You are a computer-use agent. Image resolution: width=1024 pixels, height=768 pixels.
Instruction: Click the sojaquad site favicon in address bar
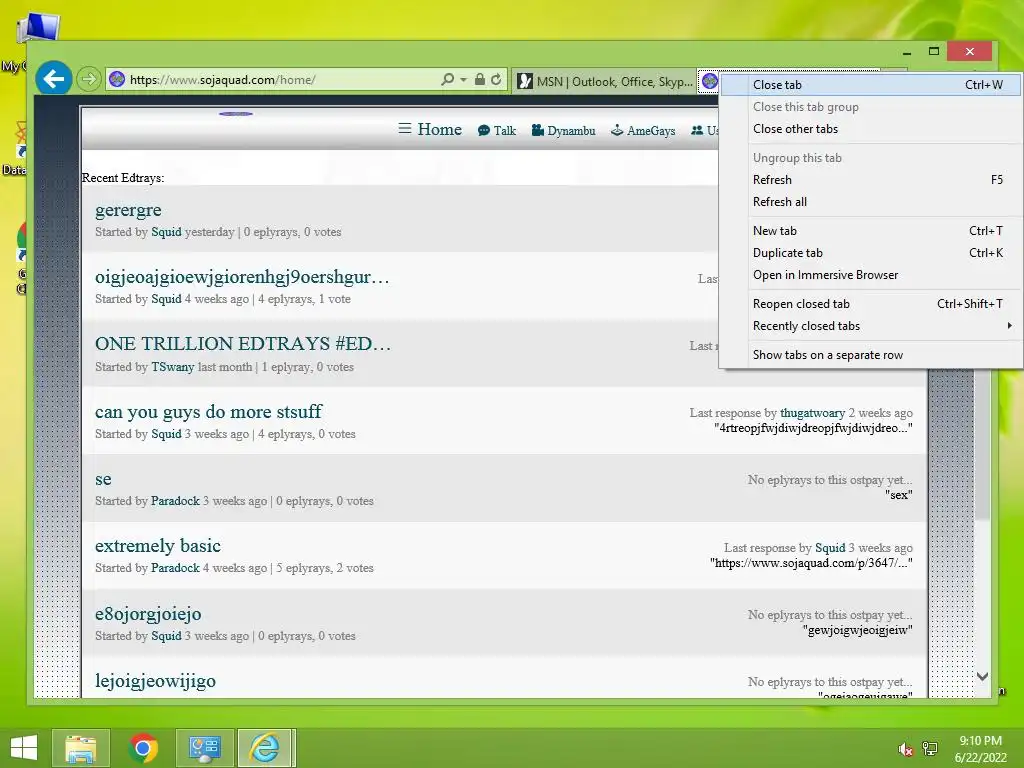[117, 80]
